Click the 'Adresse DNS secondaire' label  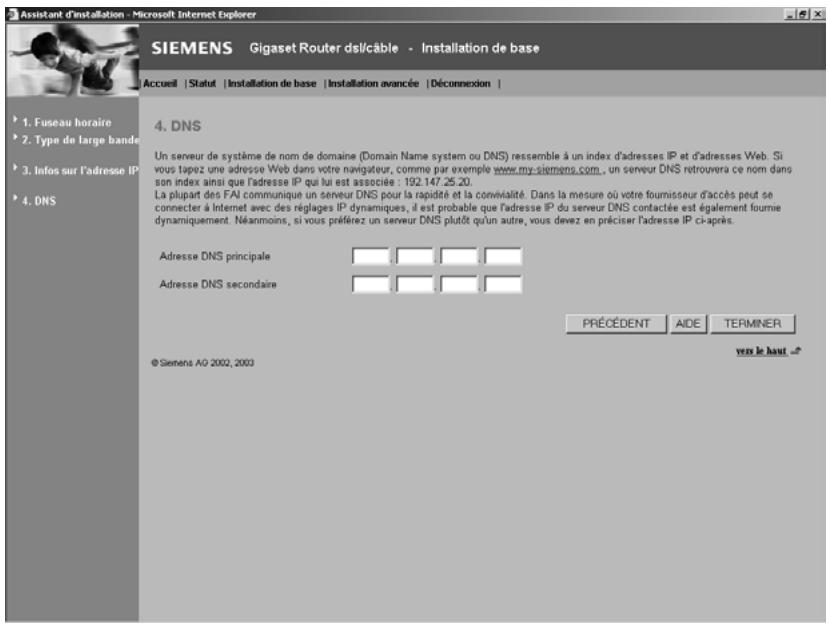click(218, 284)
